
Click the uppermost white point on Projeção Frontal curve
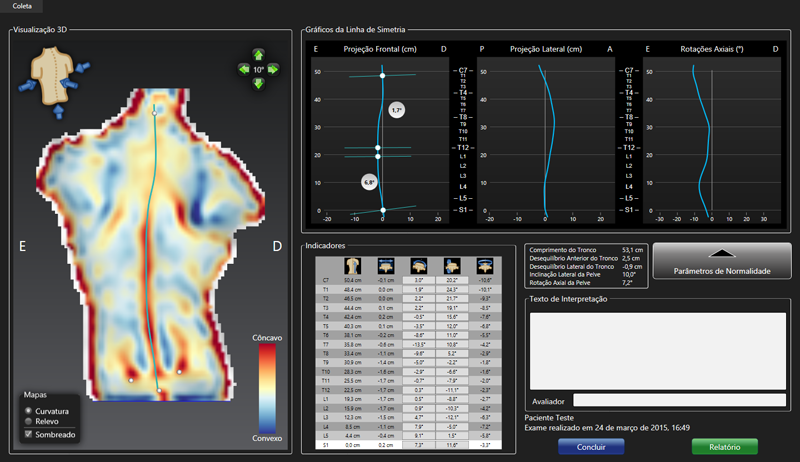pyautogui.click(x=382, y=75)
